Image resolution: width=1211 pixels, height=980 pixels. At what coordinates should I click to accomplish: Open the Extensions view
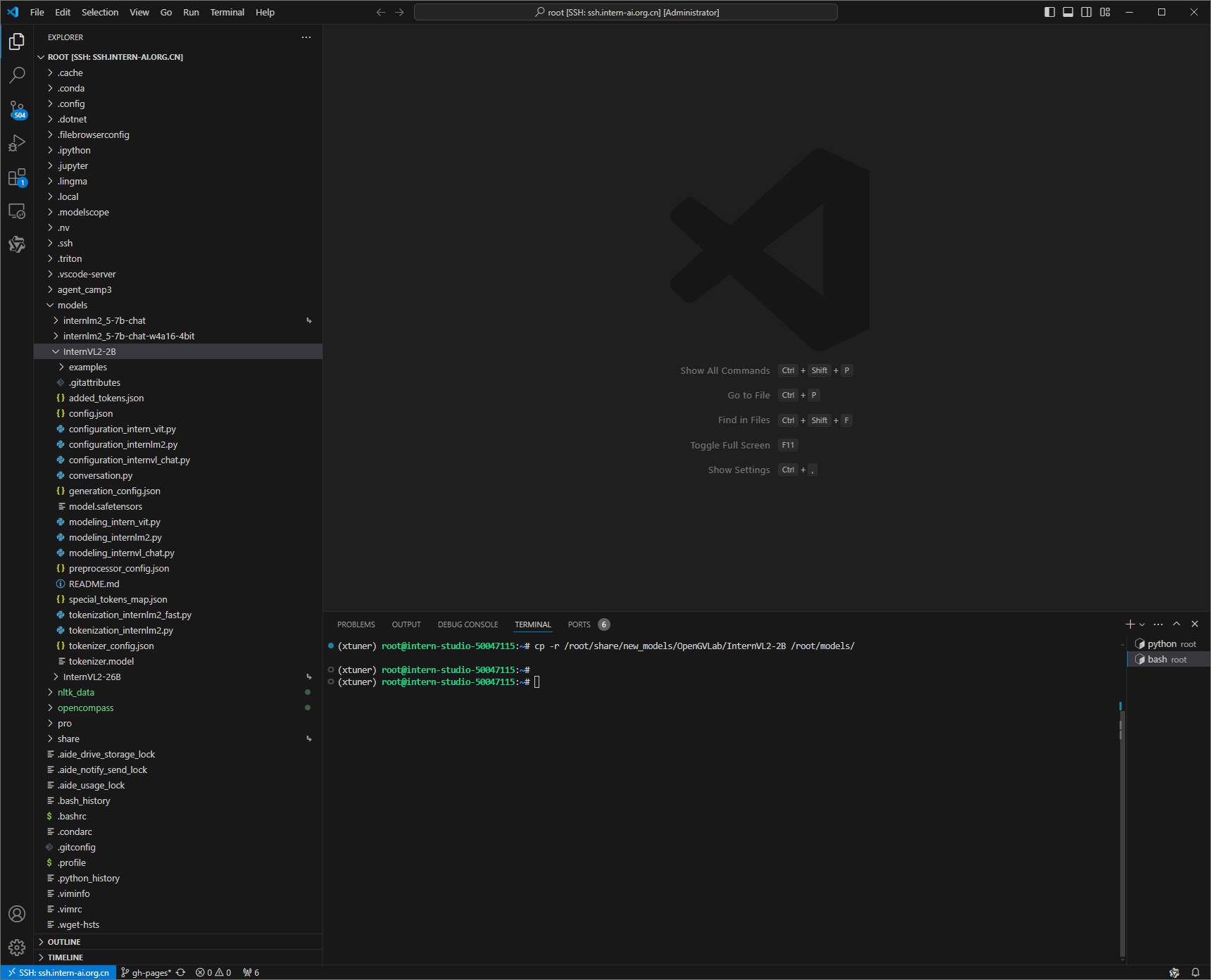point(17,177)
